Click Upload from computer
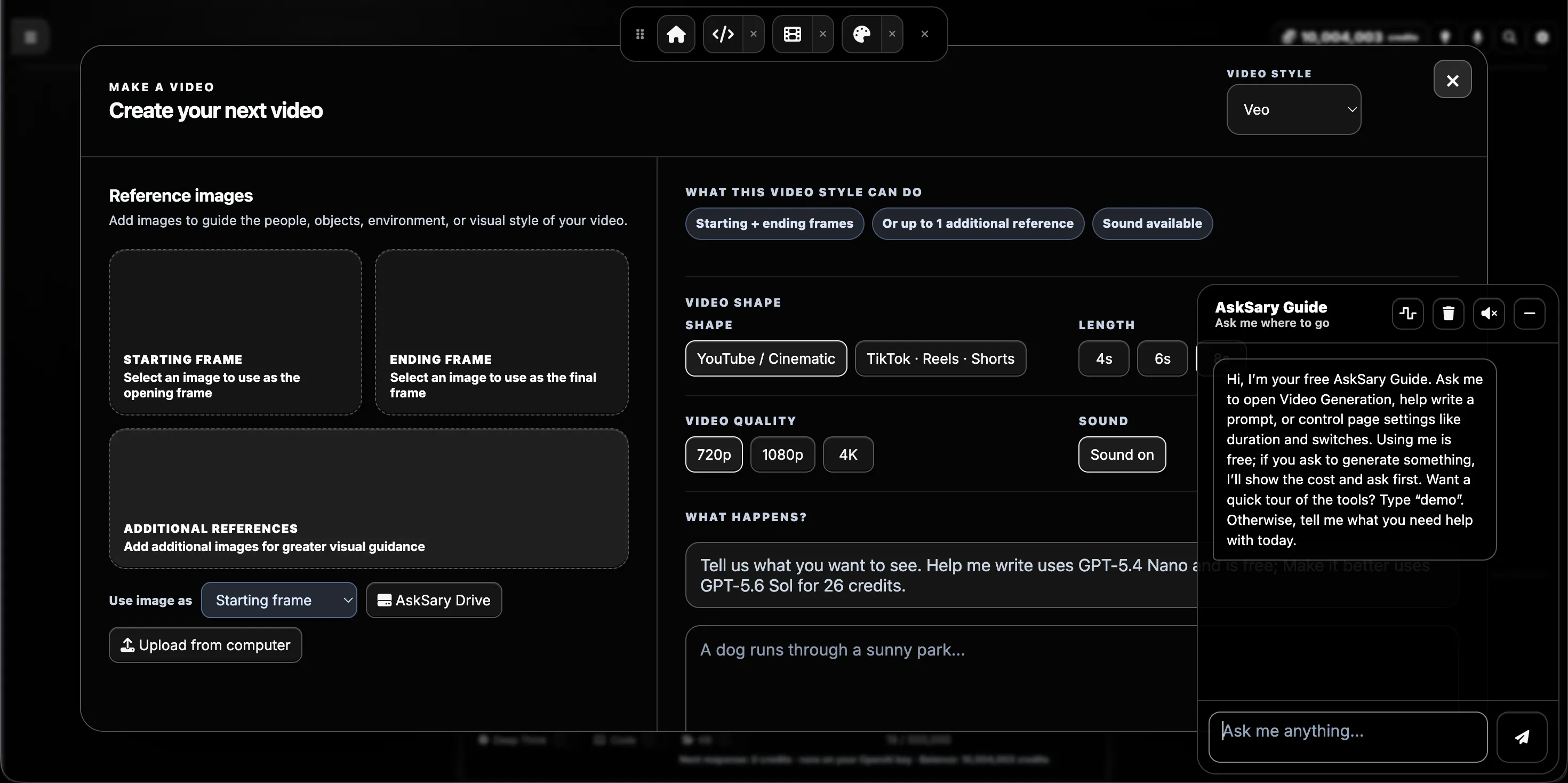Viewport: 1568px width, 783px height. tap(206, 645)
